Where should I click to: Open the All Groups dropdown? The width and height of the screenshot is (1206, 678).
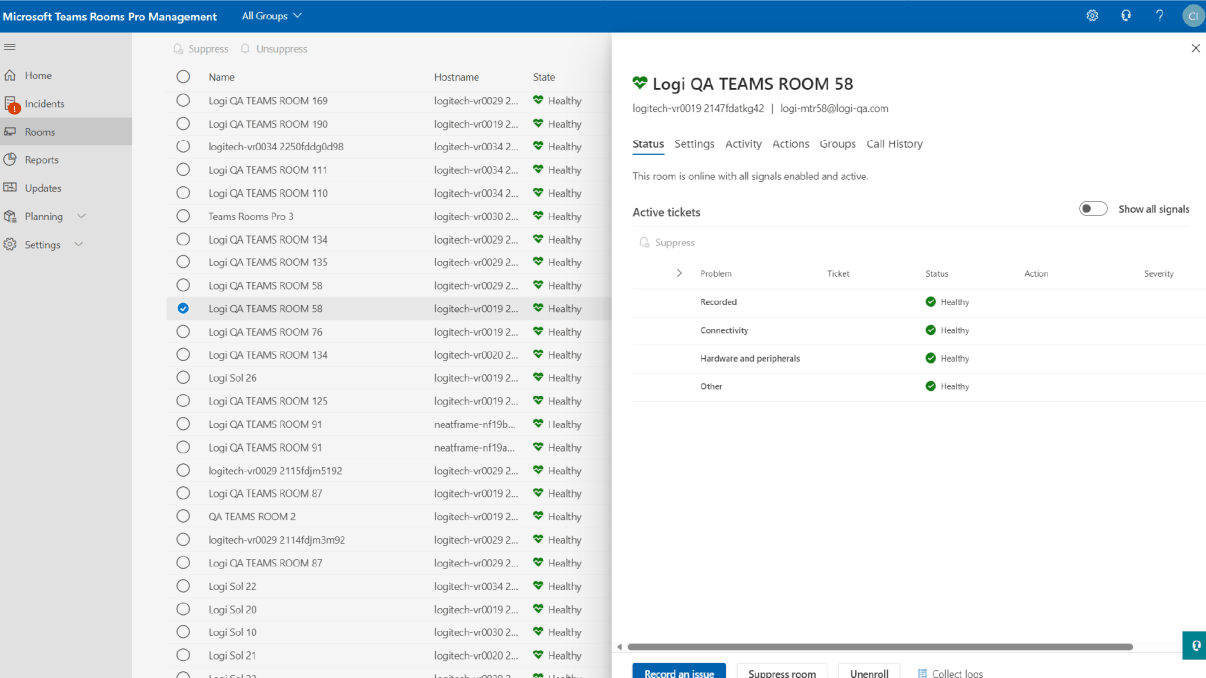[272, 16]
